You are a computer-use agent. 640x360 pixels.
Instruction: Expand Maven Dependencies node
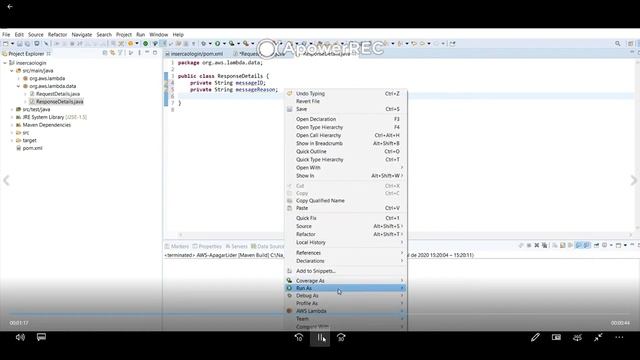click(12, 125)
